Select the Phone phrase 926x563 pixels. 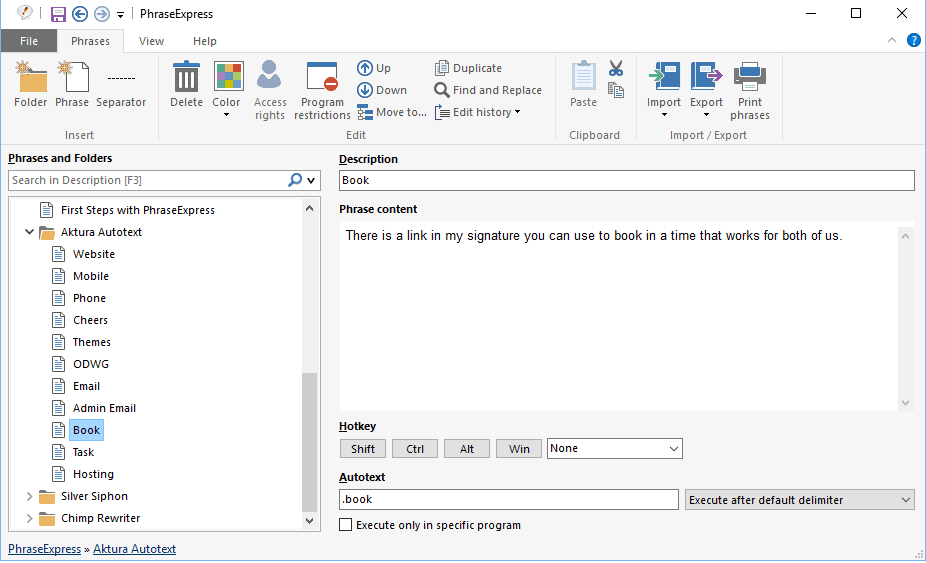89,298
